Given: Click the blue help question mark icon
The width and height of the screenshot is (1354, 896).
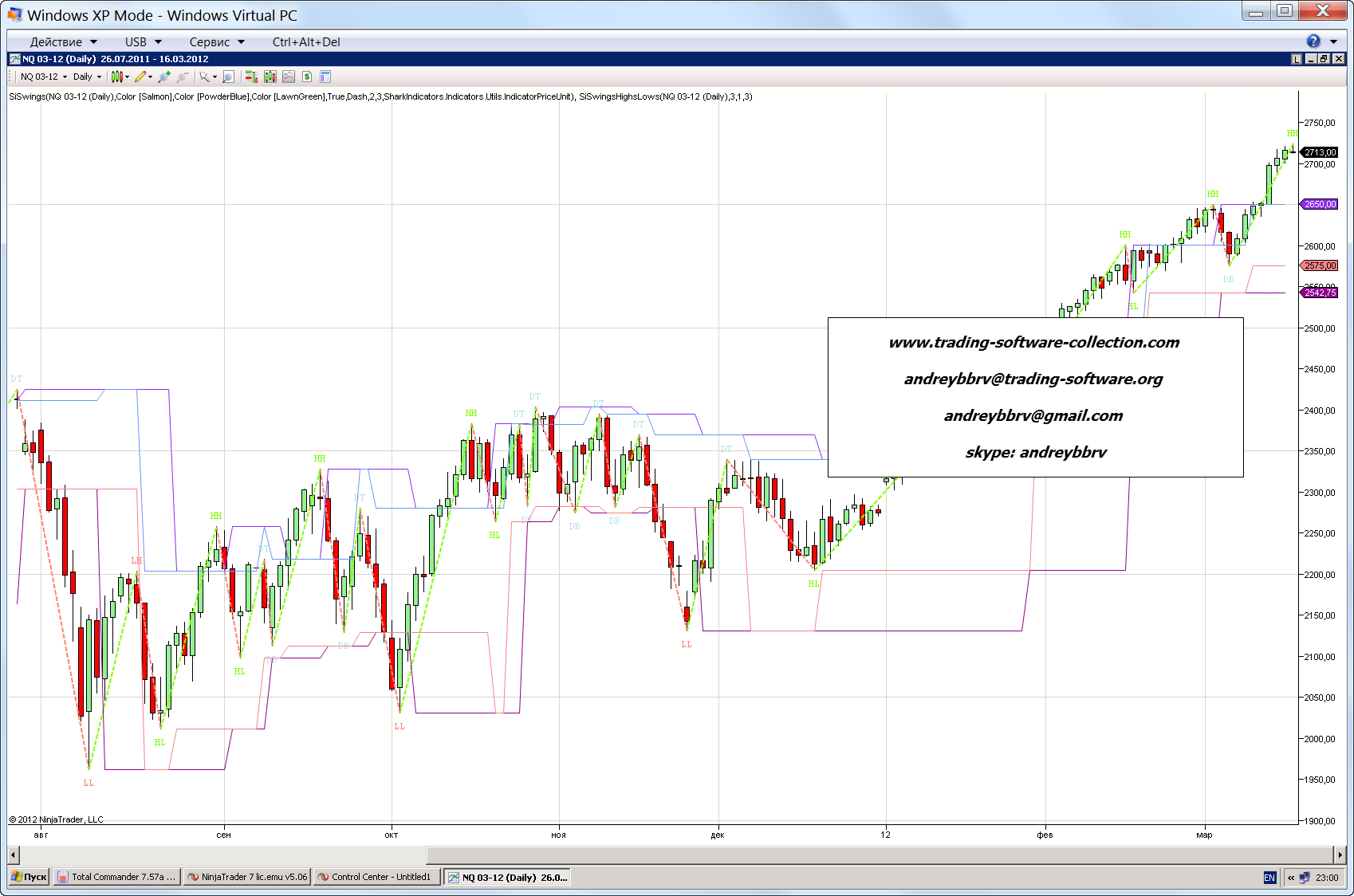Looking at the screenshot, I should tap(1313, 41).
